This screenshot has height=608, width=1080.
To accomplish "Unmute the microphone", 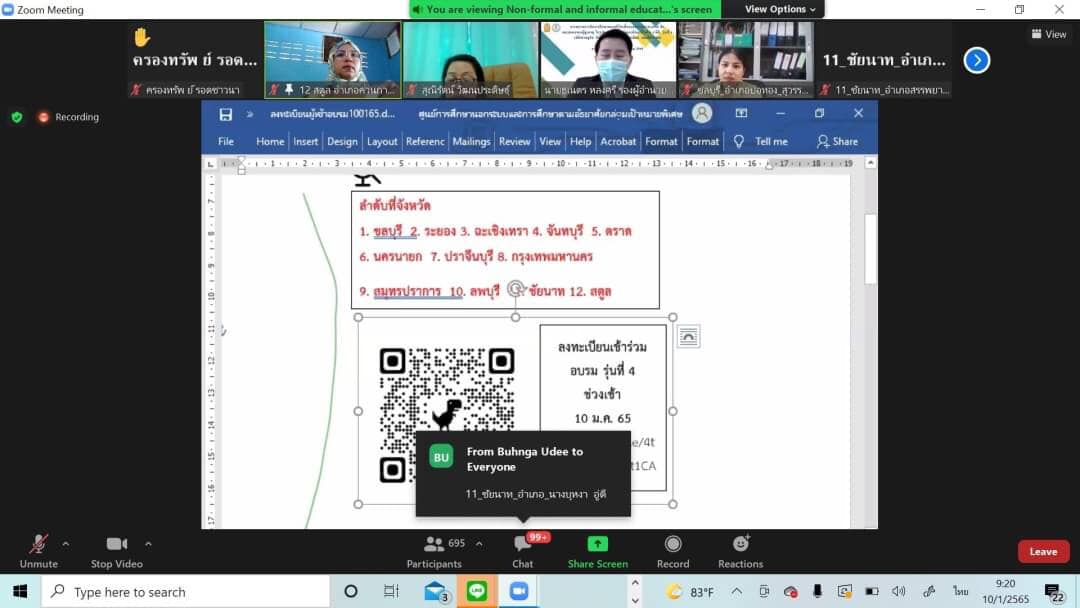I will [38, 545].
